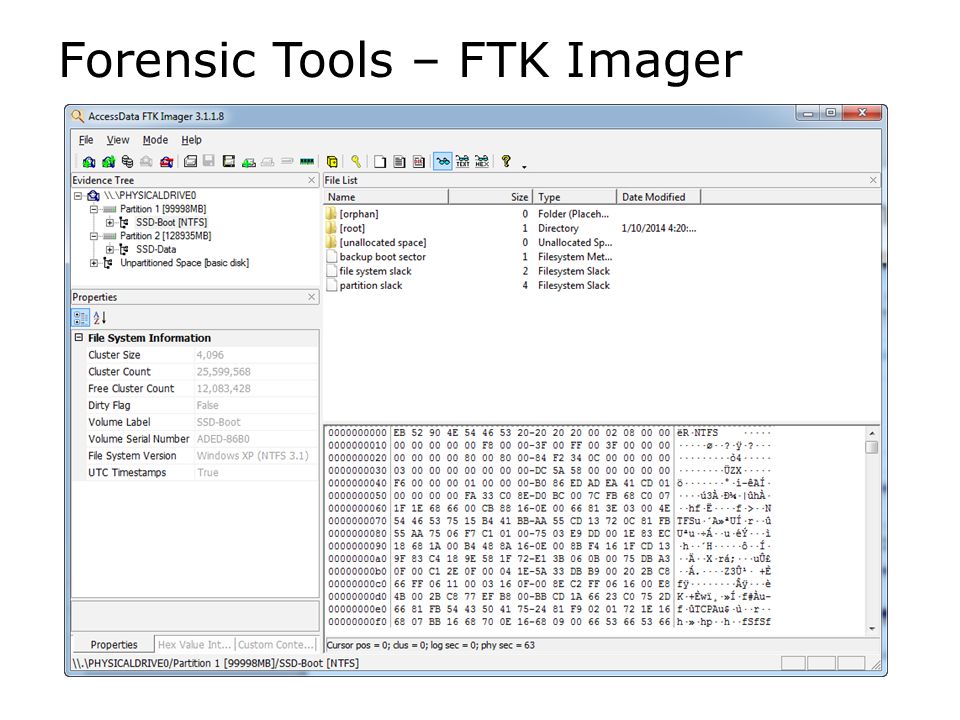Screen dimensions: 960x720
Task: Select the file system slack entry
Action: click(375, 271)
